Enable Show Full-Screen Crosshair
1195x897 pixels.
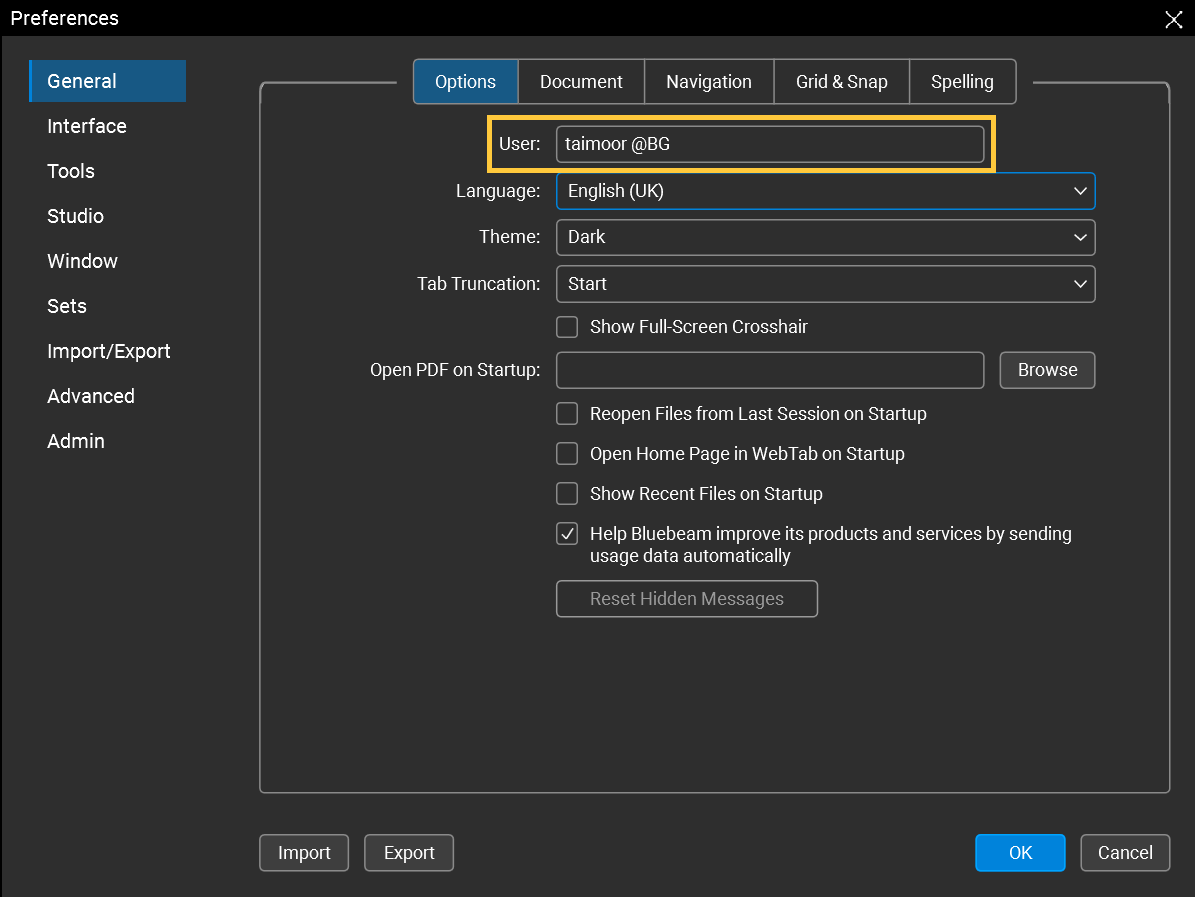point(567,327)
